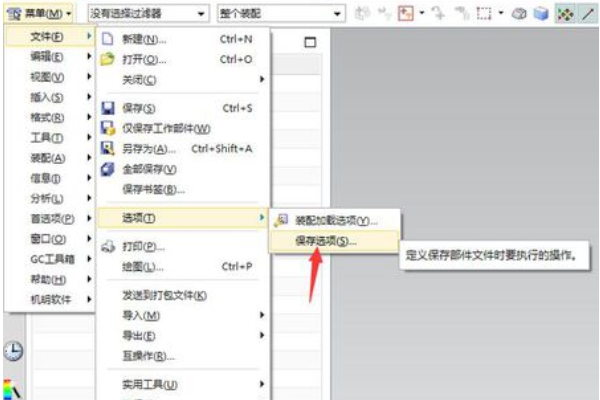Open the 首选项(P) menu
600x400 pixels.
pos(50,219)
